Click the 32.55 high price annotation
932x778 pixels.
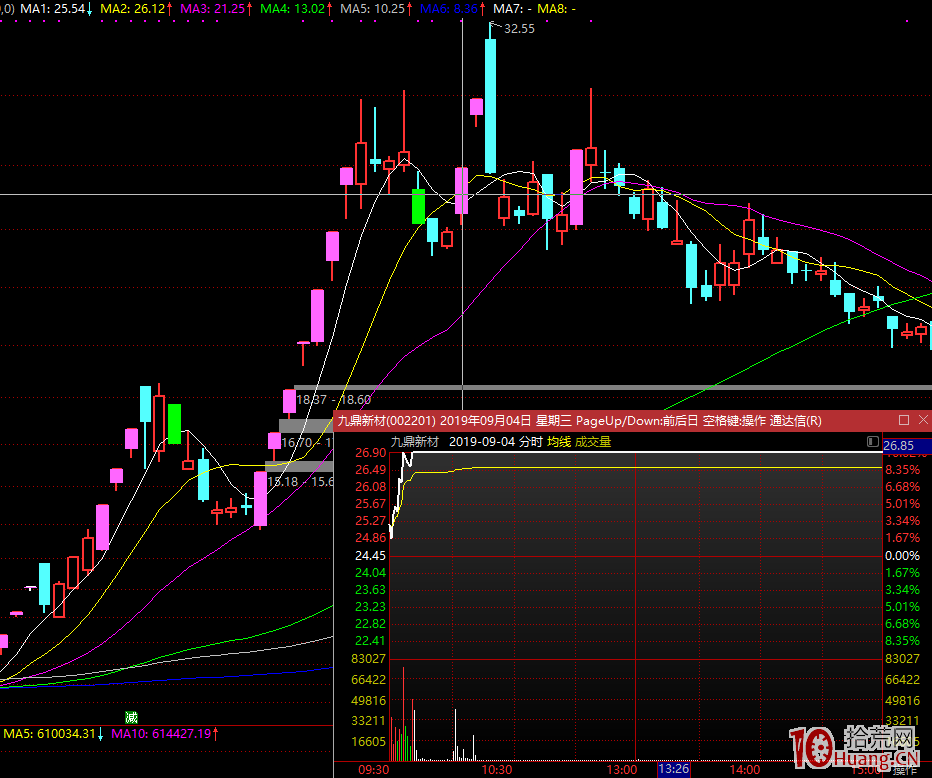(519, 29)
